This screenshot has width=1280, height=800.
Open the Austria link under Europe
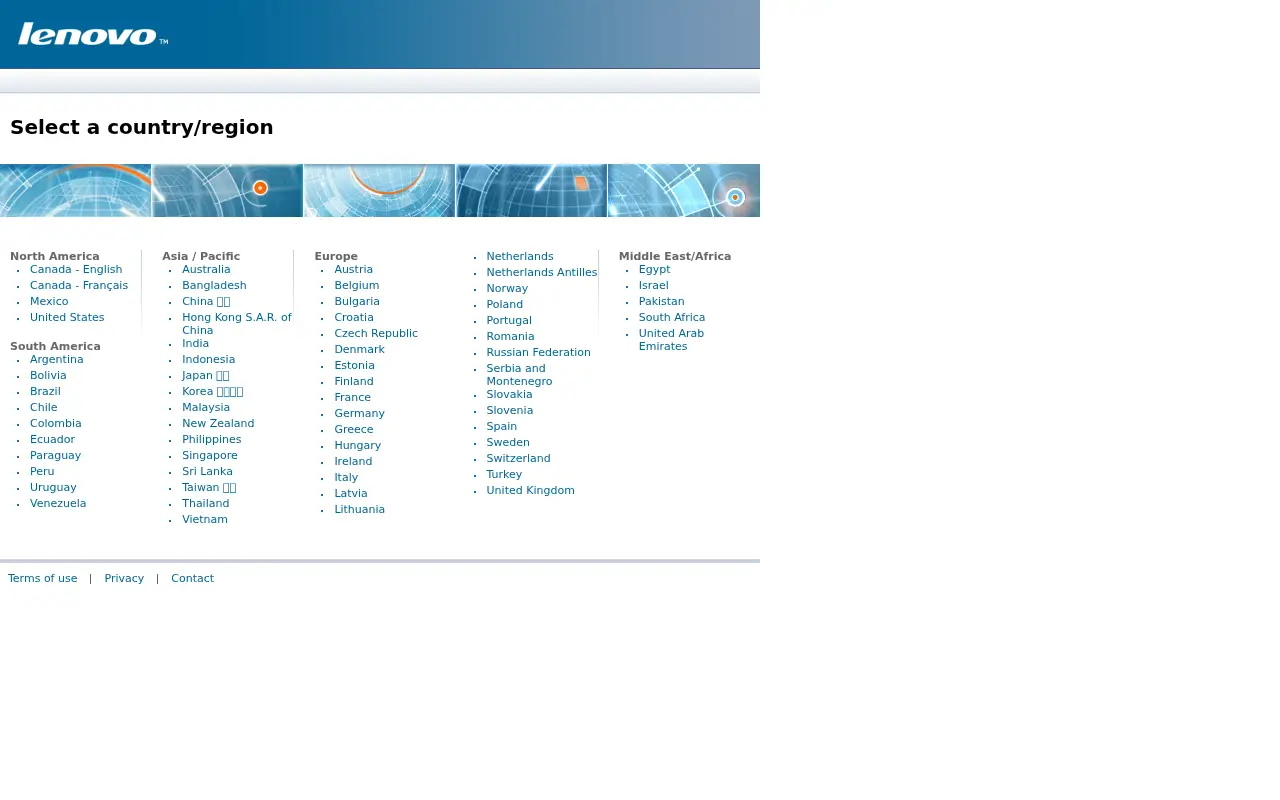point(353,269)
